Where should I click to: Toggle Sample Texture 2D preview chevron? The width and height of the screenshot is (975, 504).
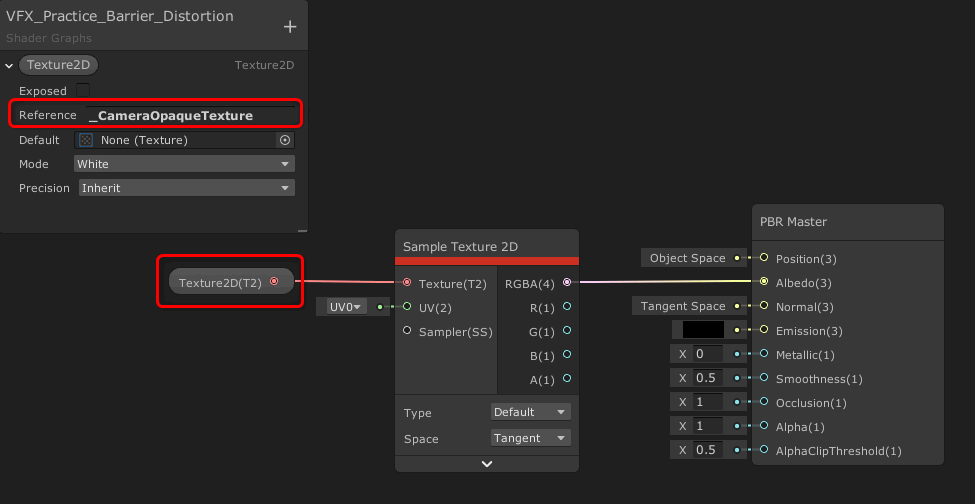pyautogui.click(x=487, y=464)
